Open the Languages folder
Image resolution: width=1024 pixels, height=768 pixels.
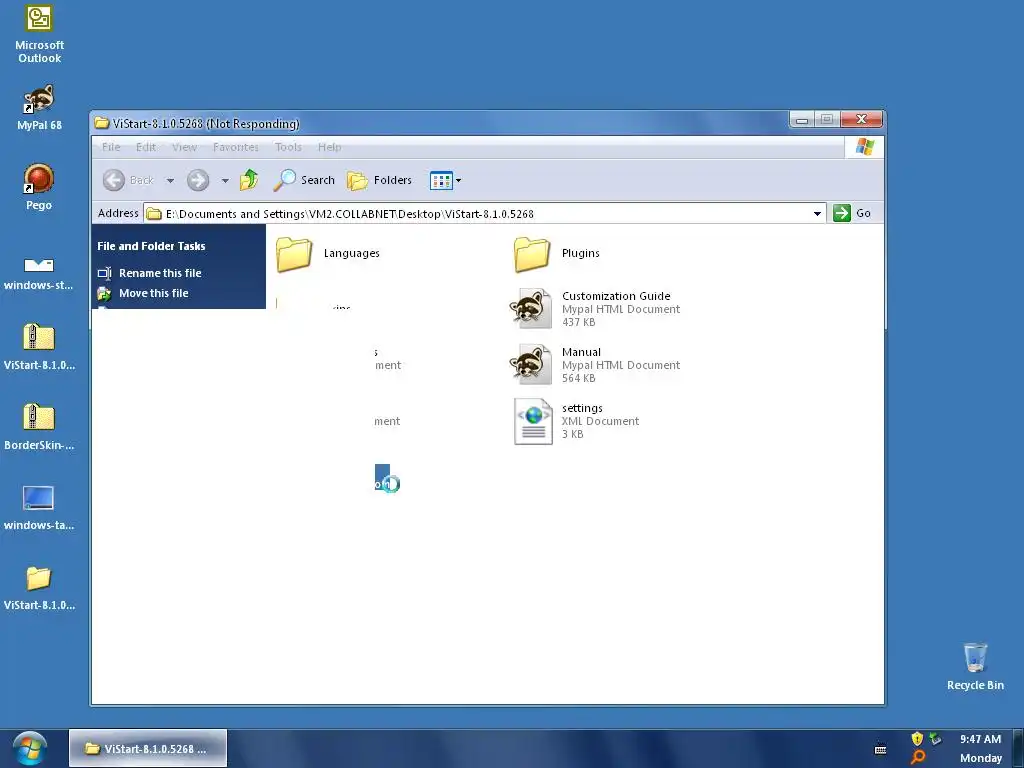pos(327,253)
